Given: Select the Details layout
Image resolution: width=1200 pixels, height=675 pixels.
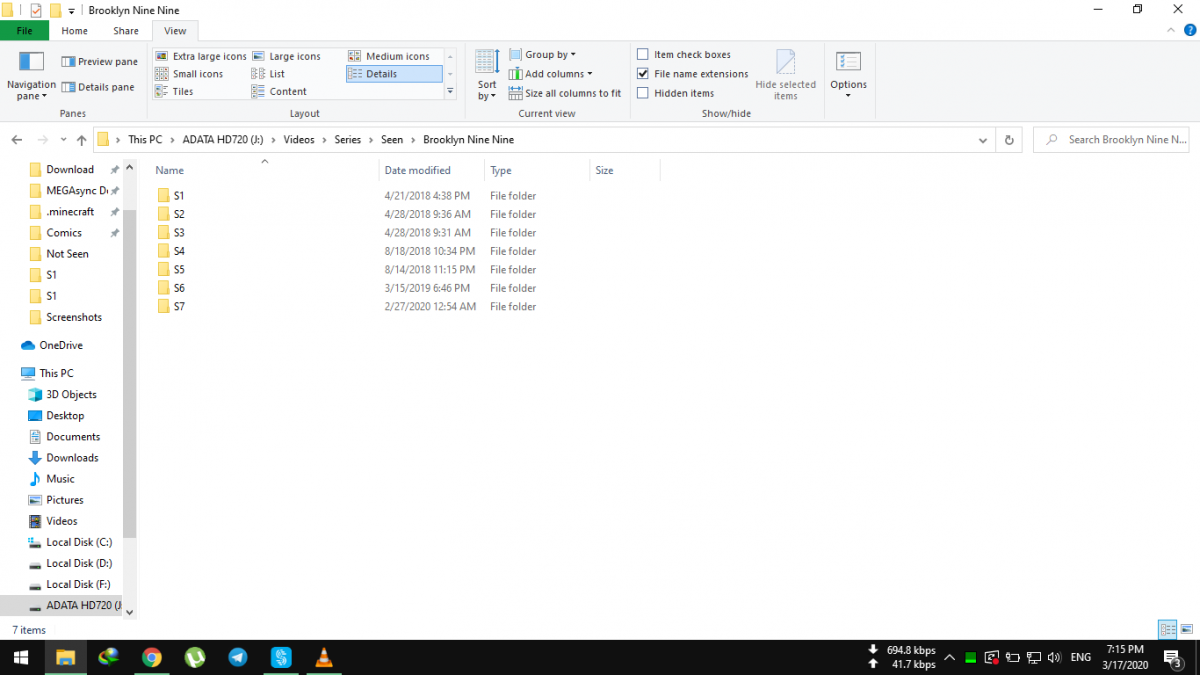Looking at the screenshot, I should [x=394, y=74].
